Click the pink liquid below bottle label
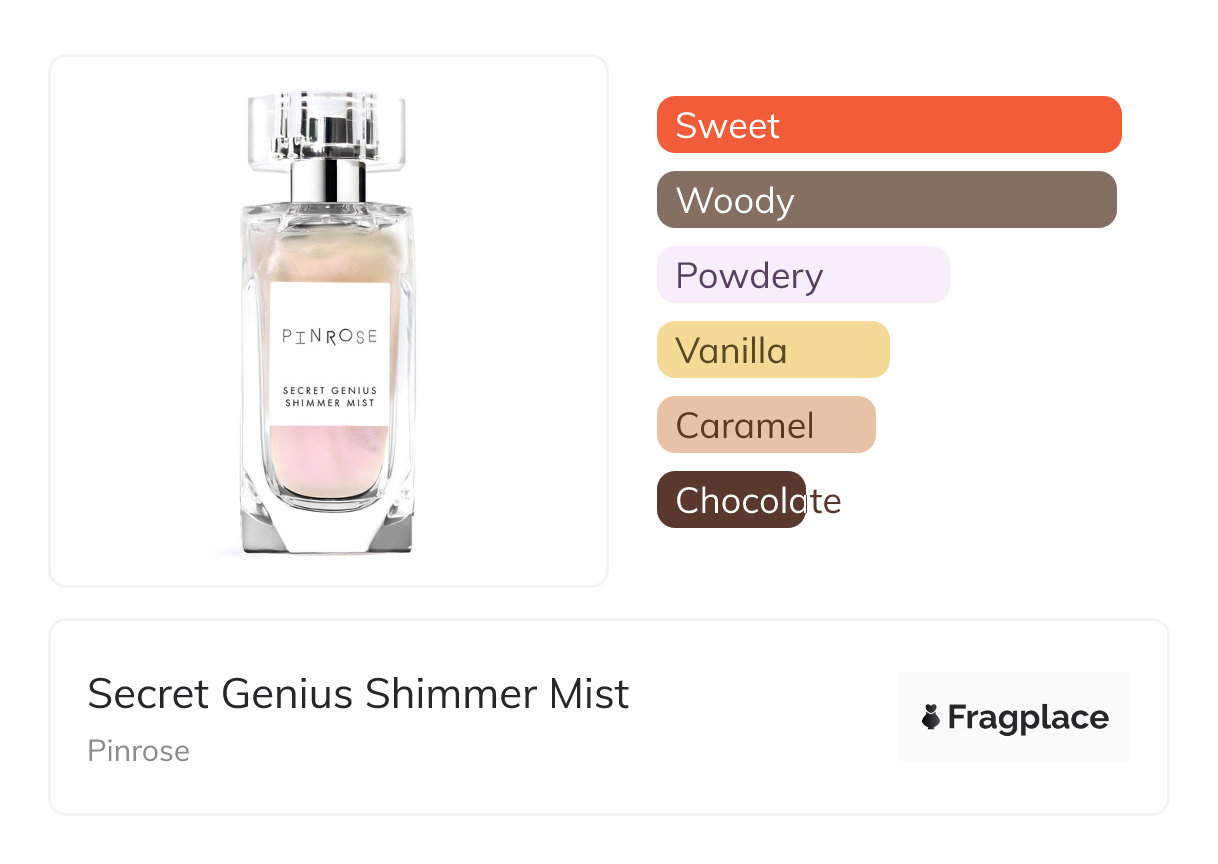Screen dimensions: 1218x864 [328, 460]
